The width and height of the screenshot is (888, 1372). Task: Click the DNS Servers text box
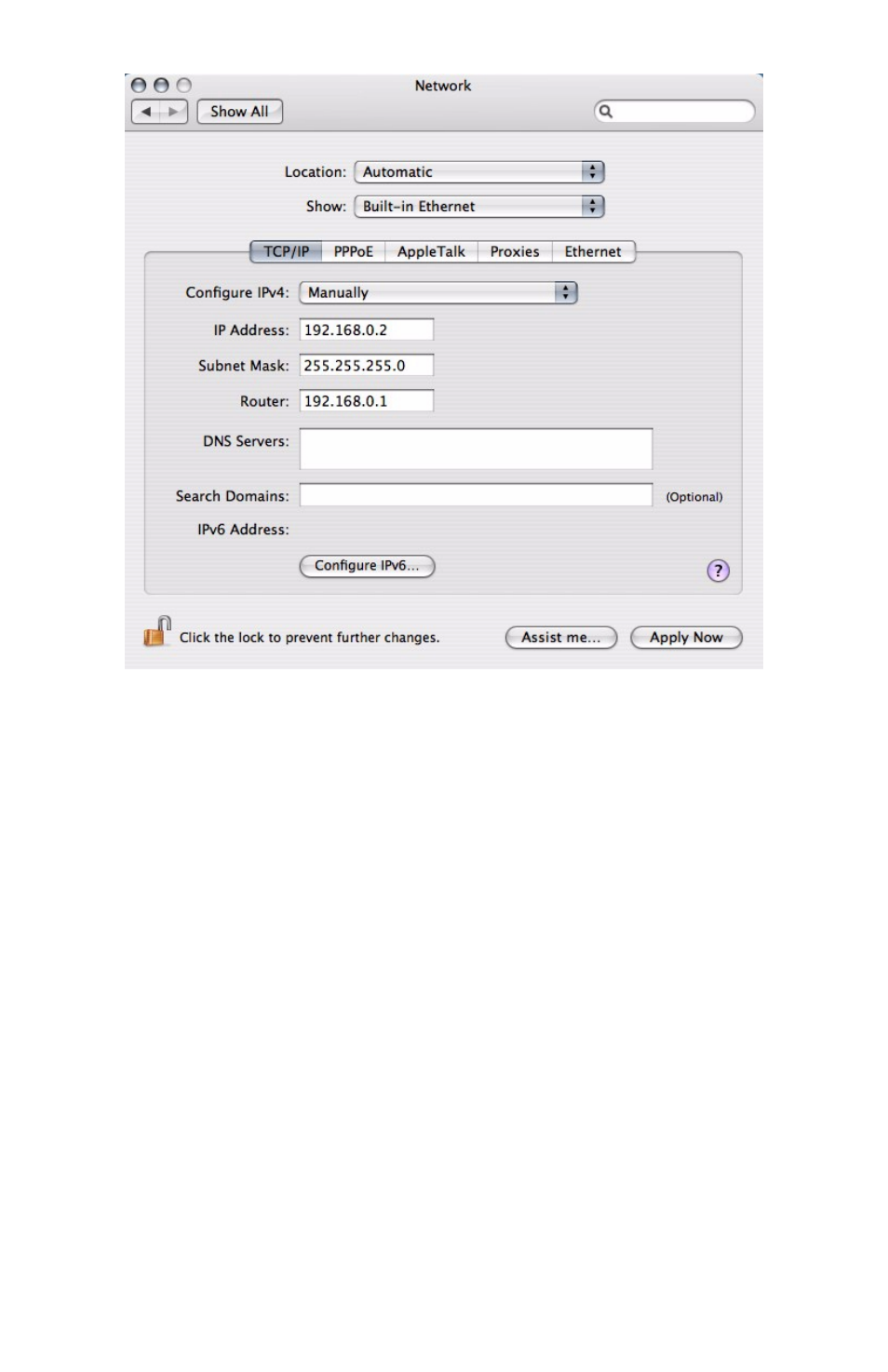[x=476, y=450]
